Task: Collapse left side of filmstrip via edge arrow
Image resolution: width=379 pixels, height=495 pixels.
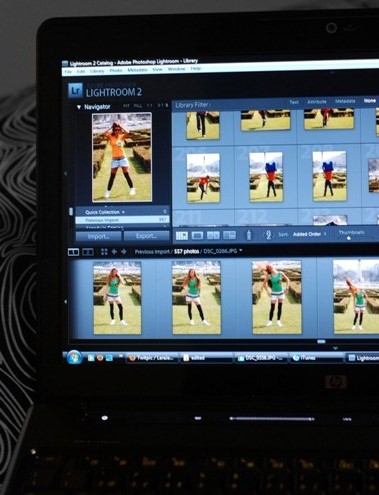Action: coord(65,301)
